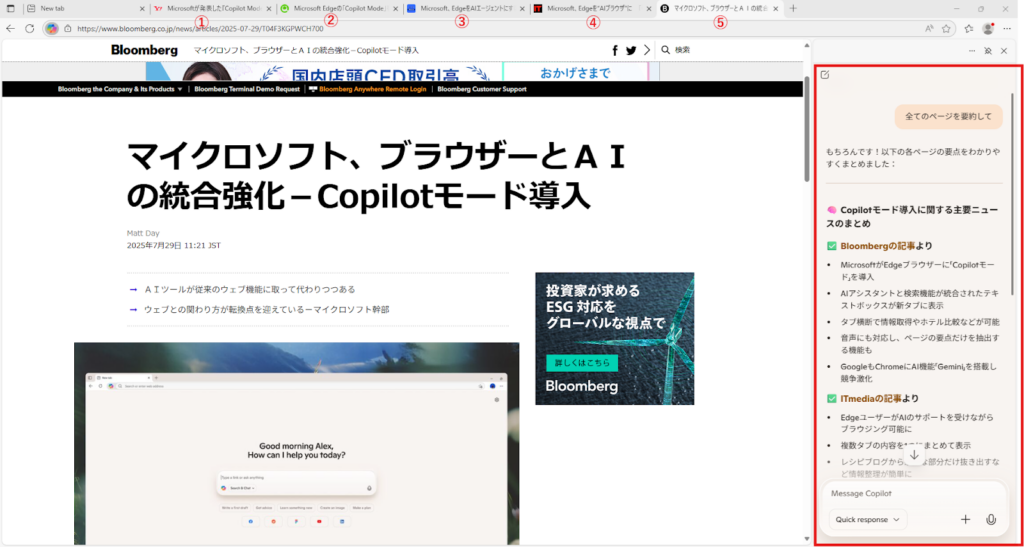Click the site information lock icon
This screenshot has height=547, width=1024.
[67, 29]
